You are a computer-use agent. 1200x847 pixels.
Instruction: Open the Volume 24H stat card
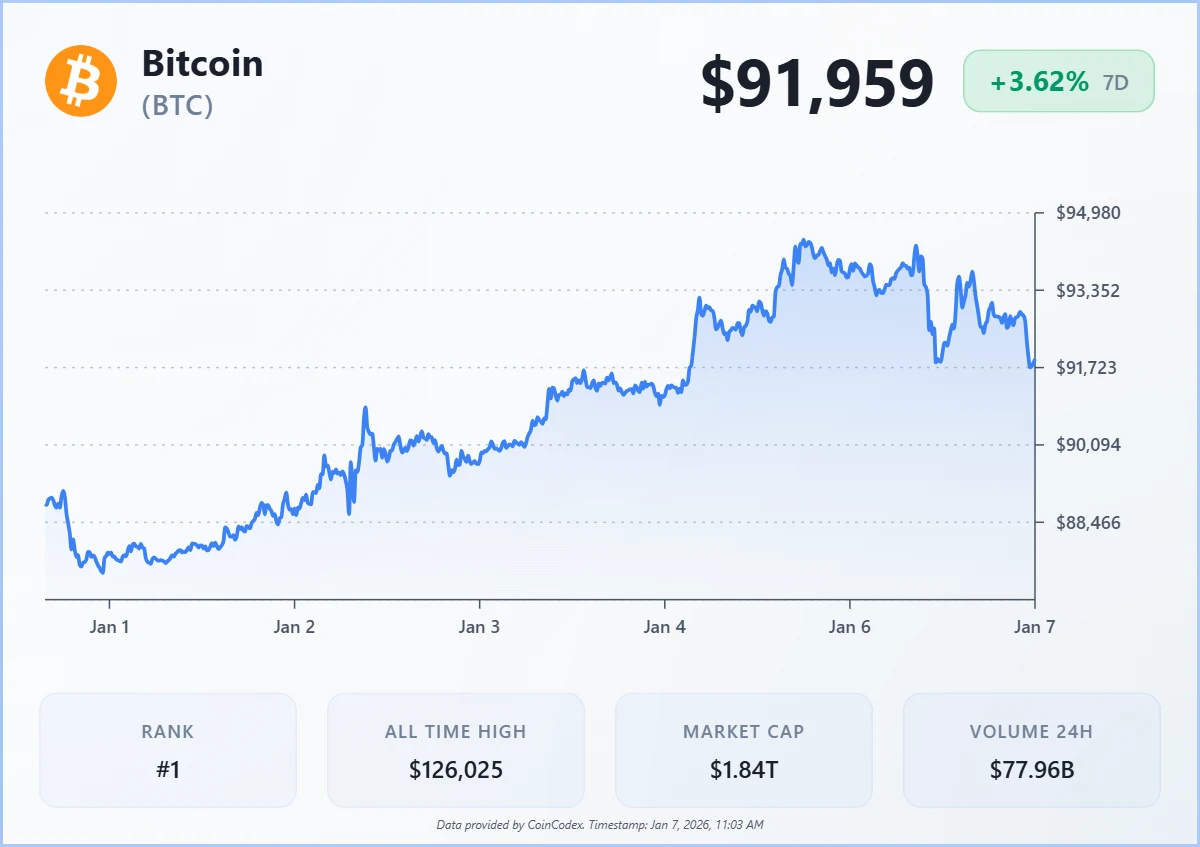pyautogui.click(x=1031, y=750)
